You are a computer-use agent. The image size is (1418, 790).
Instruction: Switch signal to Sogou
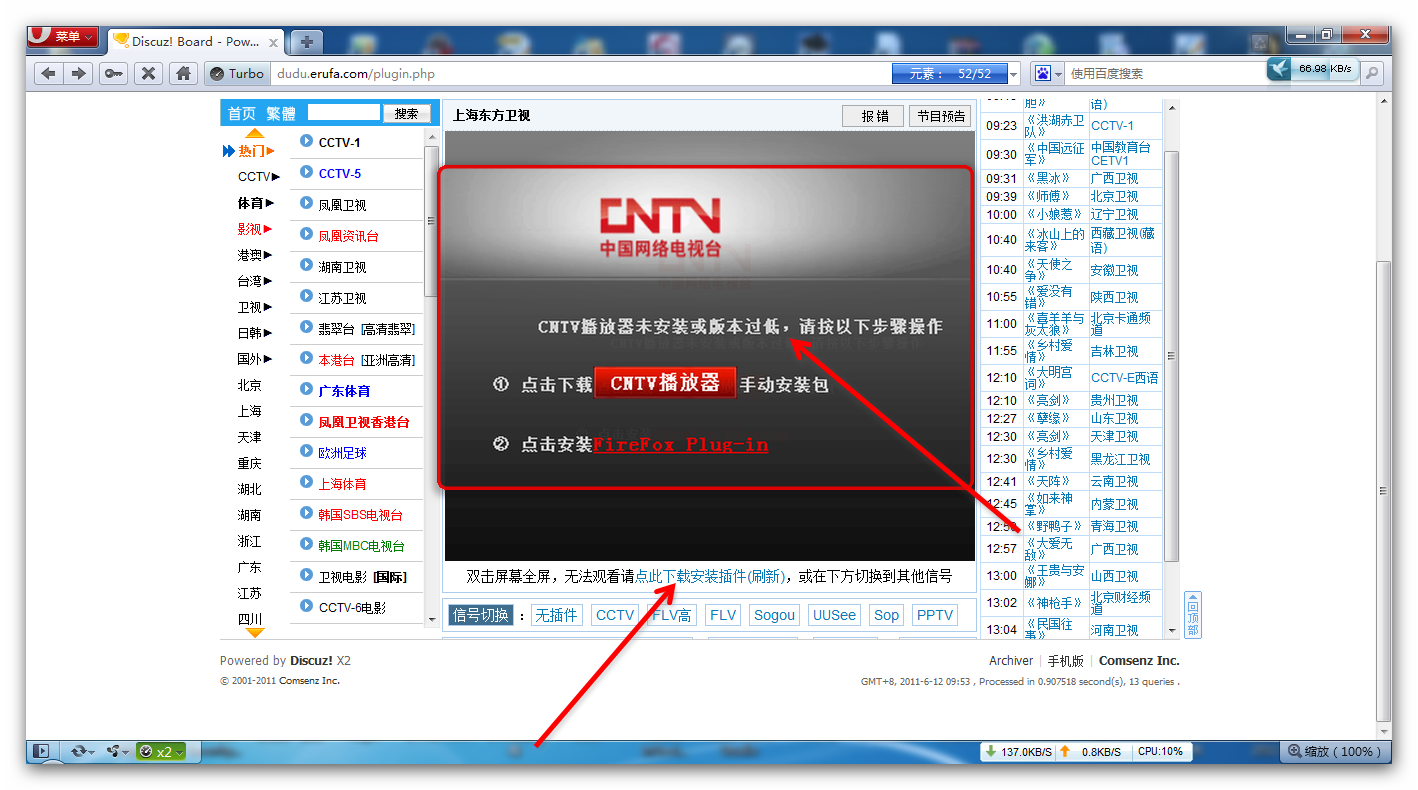pyautogui.click(x=774, y=615)
